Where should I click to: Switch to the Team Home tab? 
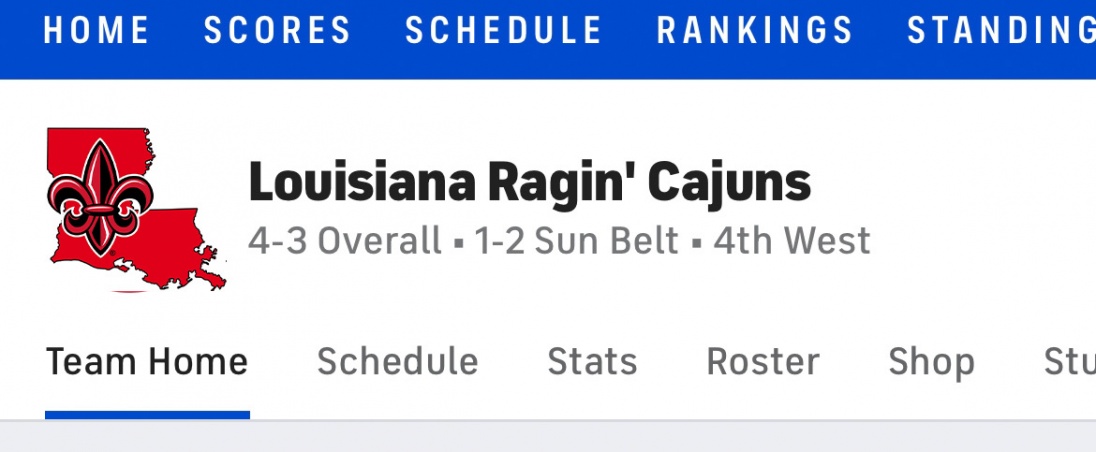click(x=147, y=361)
